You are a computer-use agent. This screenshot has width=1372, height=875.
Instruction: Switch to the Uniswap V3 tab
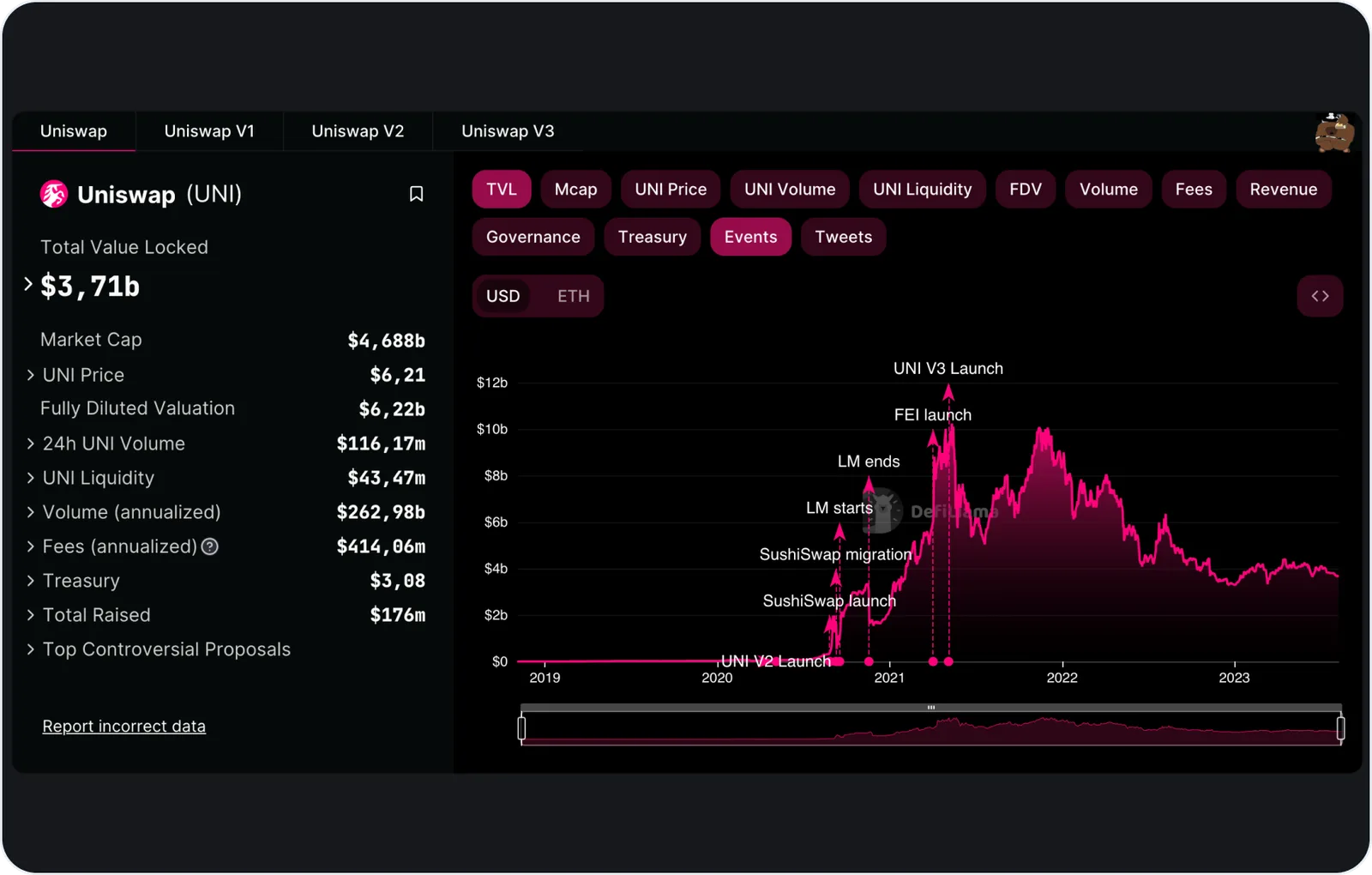[508, 131]
